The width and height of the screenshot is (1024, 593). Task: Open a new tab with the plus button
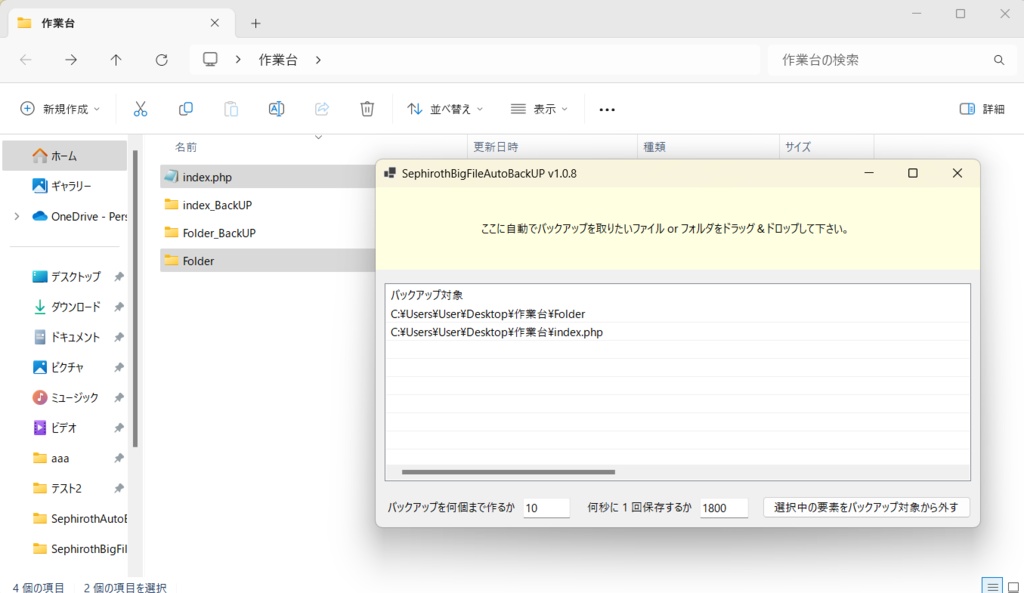(254, 21)
